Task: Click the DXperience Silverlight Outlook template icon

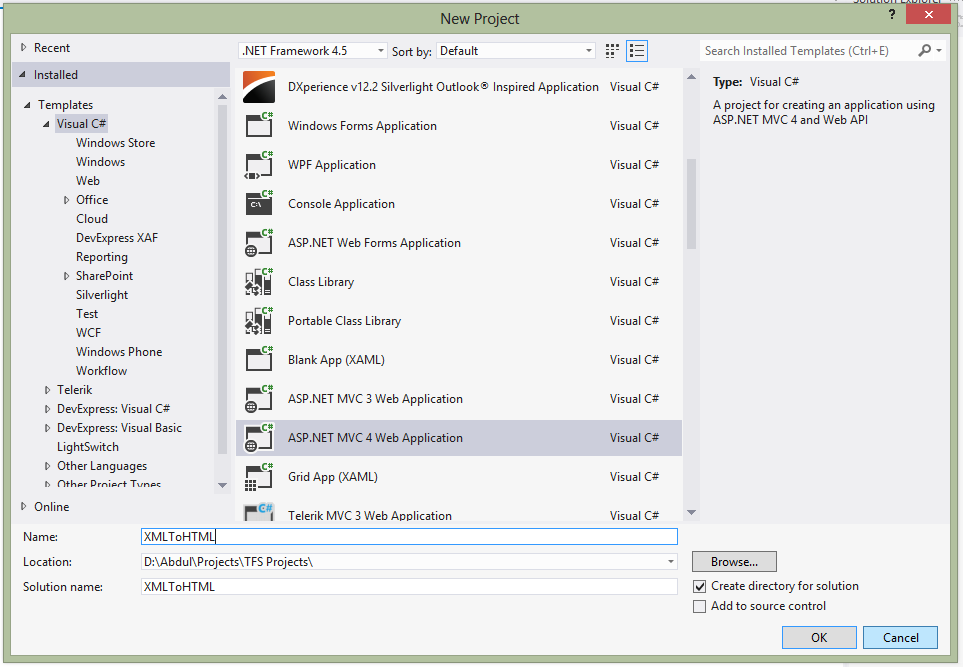Action: coord(259,87)
